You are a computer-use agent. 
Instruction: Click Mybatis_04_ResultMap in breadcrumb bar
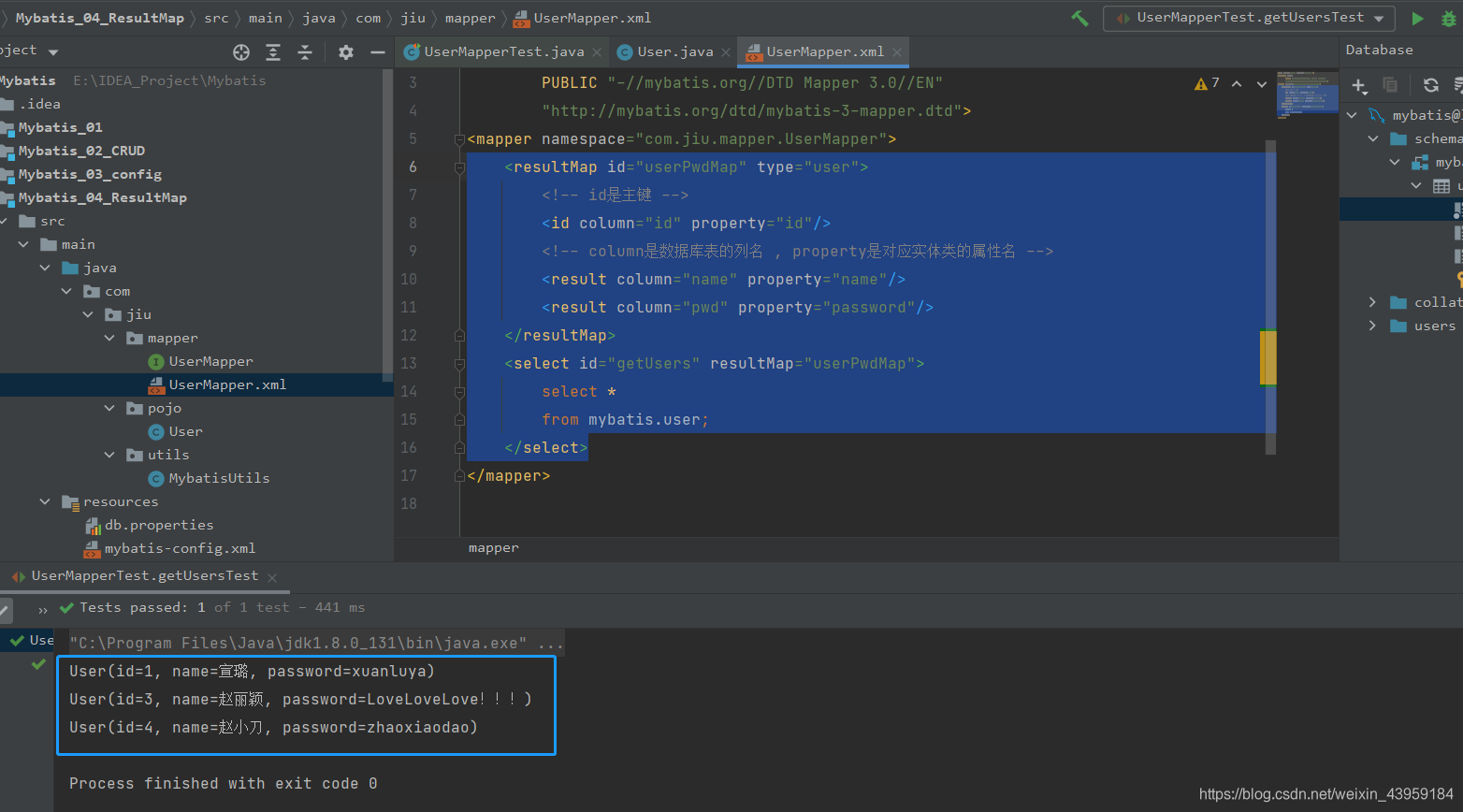coord(99,18)
